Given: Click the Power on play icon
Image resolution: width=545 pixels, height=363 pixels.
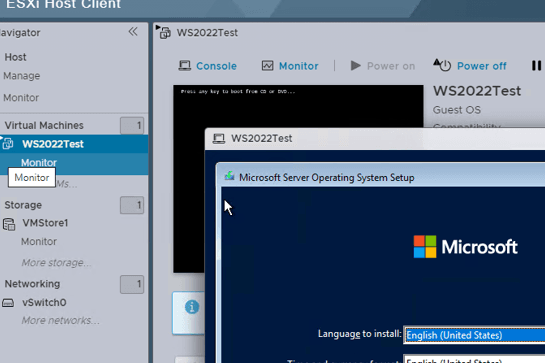Looking at the screenshot, I should 355,65.
